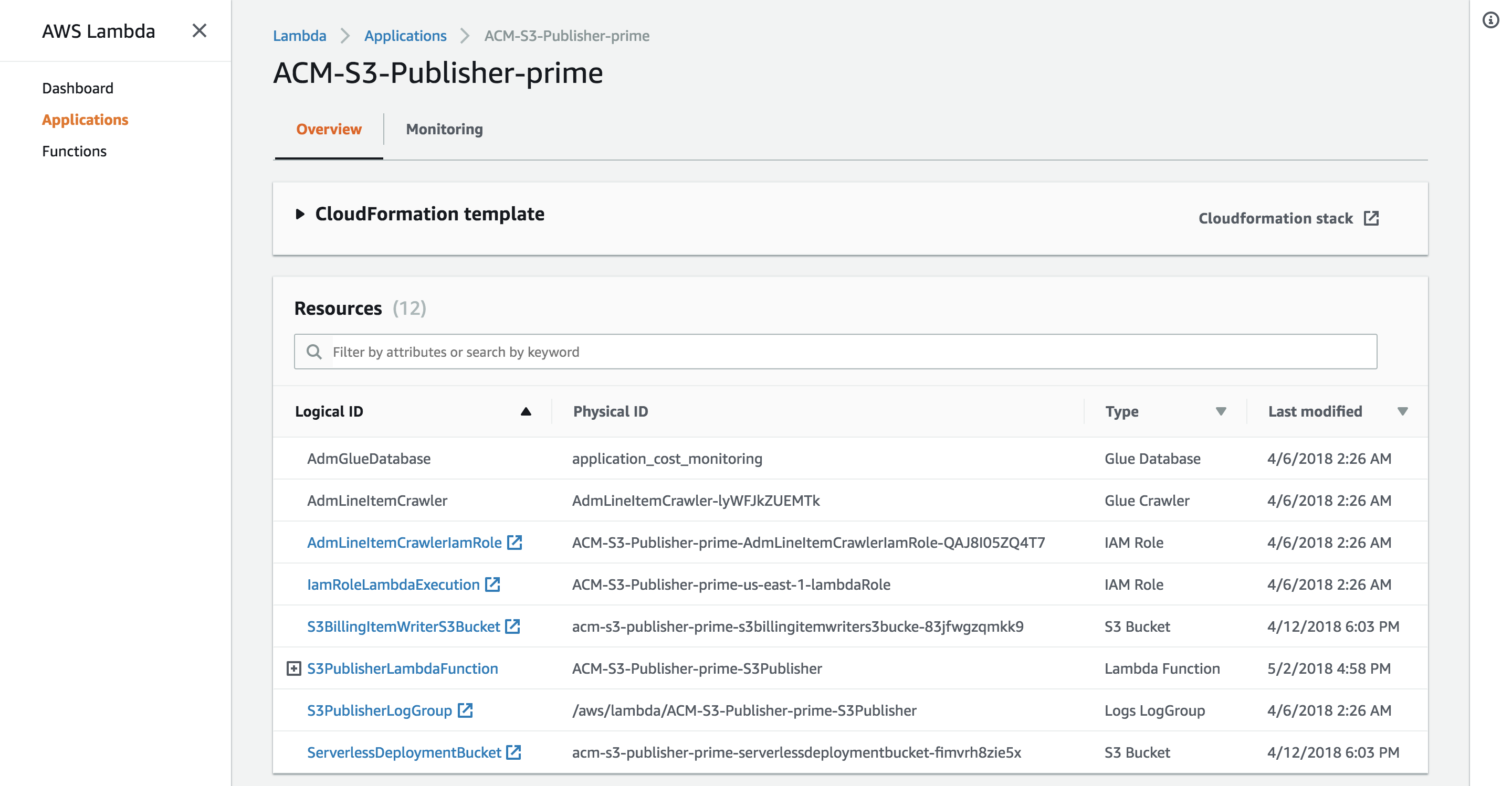
Task: Switch to the Monitoring tab
Action: pos(444,129)
